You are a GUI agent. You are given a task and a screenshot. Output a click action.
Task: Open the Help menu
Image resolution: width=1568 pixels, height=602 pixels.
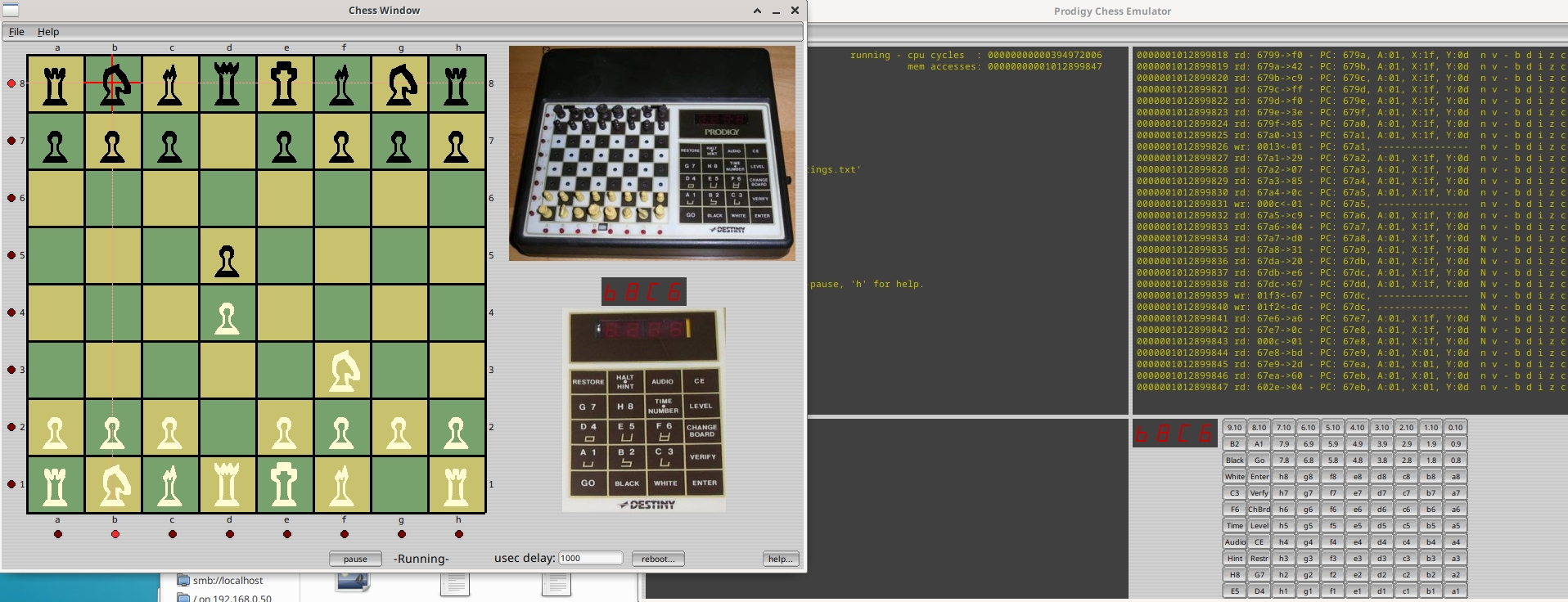pos(48,32)
